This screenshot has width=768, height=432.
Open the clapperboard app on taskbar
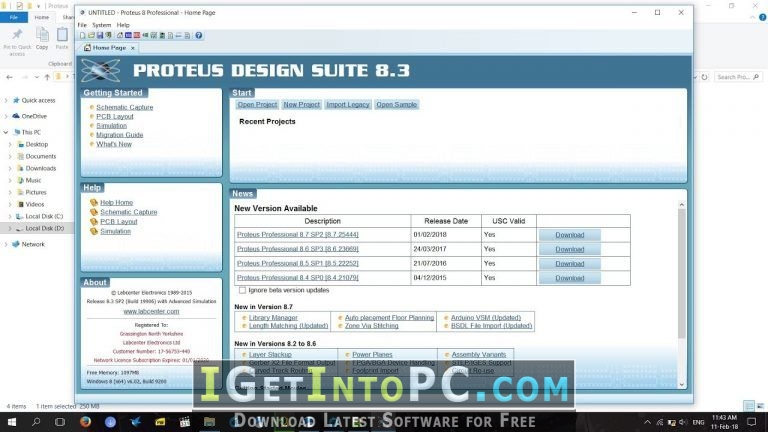[x=185, y=421]
